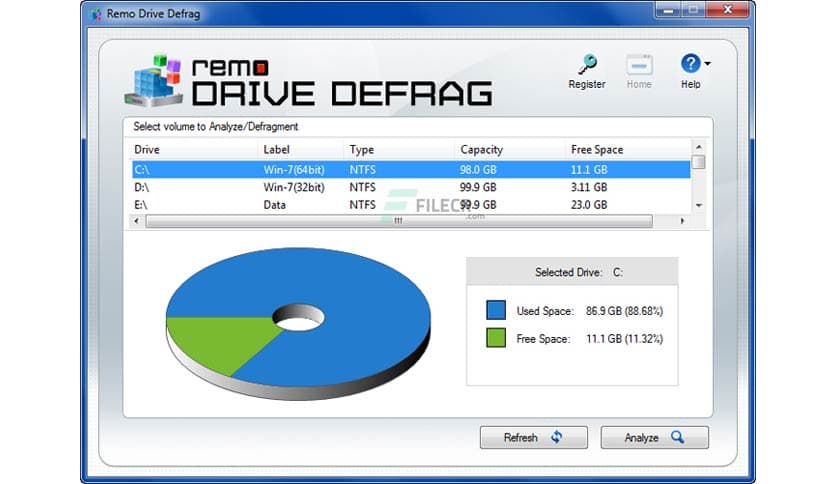
Task: Minimize the Remo Drive Defrag window
Action: [x=669, y=10]
